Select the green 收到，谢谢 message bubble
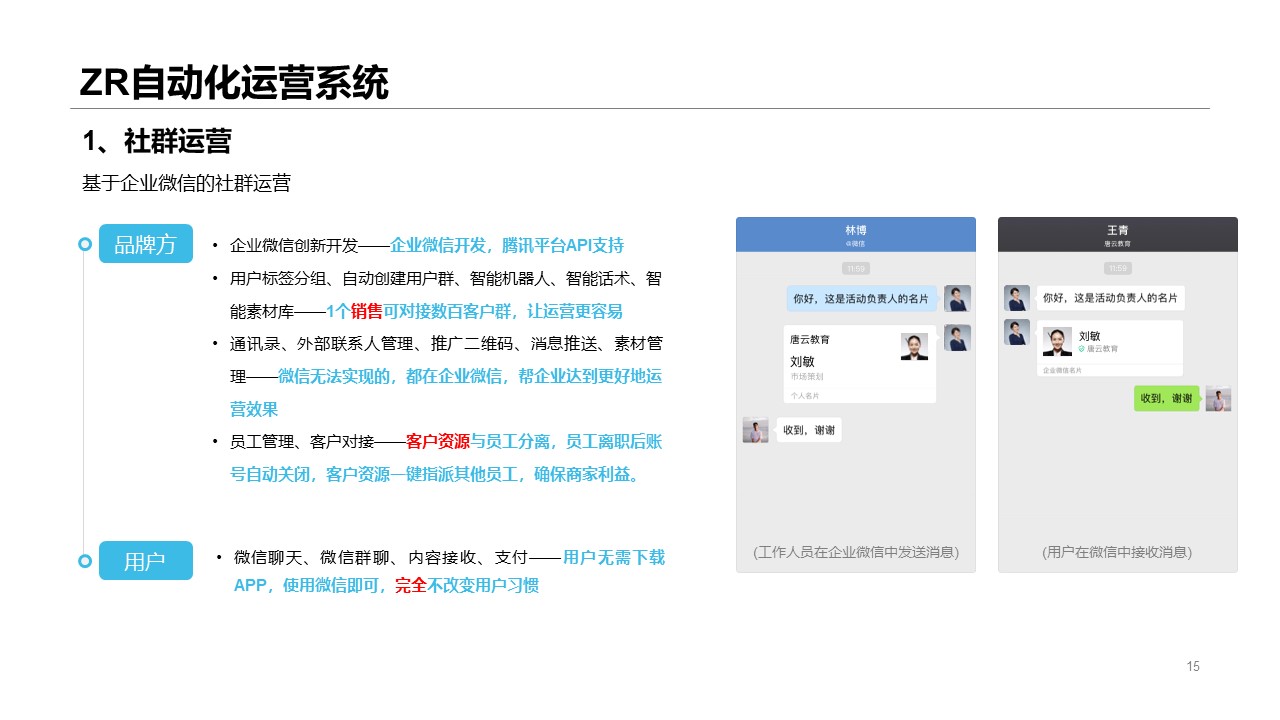Viewport: 1280px width, 720px height. click(1166, 398)
